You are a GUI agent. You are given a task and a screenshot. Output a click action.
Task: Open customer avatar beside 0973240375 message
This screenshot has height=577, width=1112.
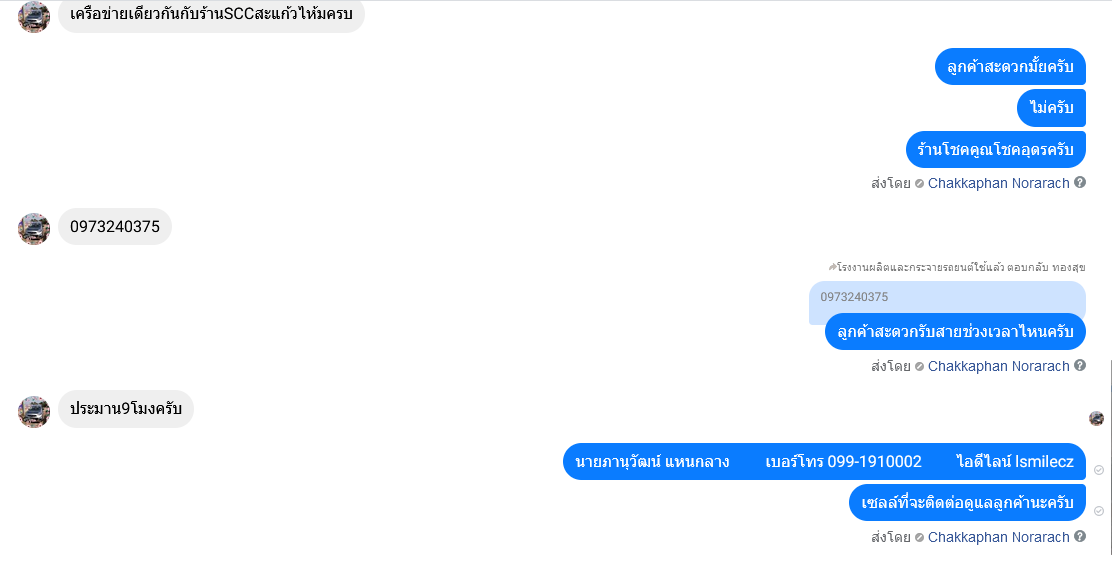click(33, 228)
